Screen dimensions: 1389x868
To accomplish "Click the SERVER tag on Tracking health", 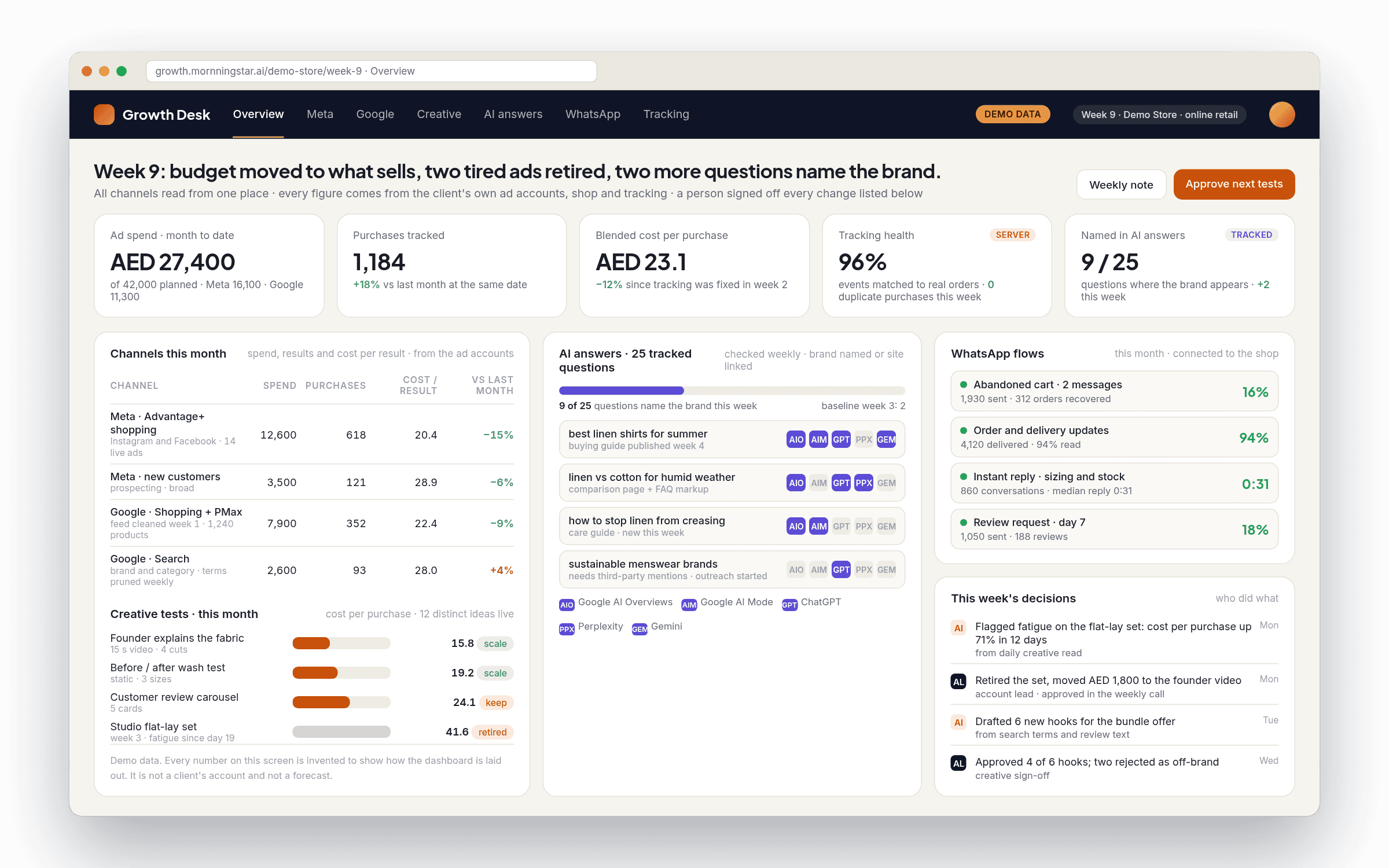I will tap(1012, 234).
